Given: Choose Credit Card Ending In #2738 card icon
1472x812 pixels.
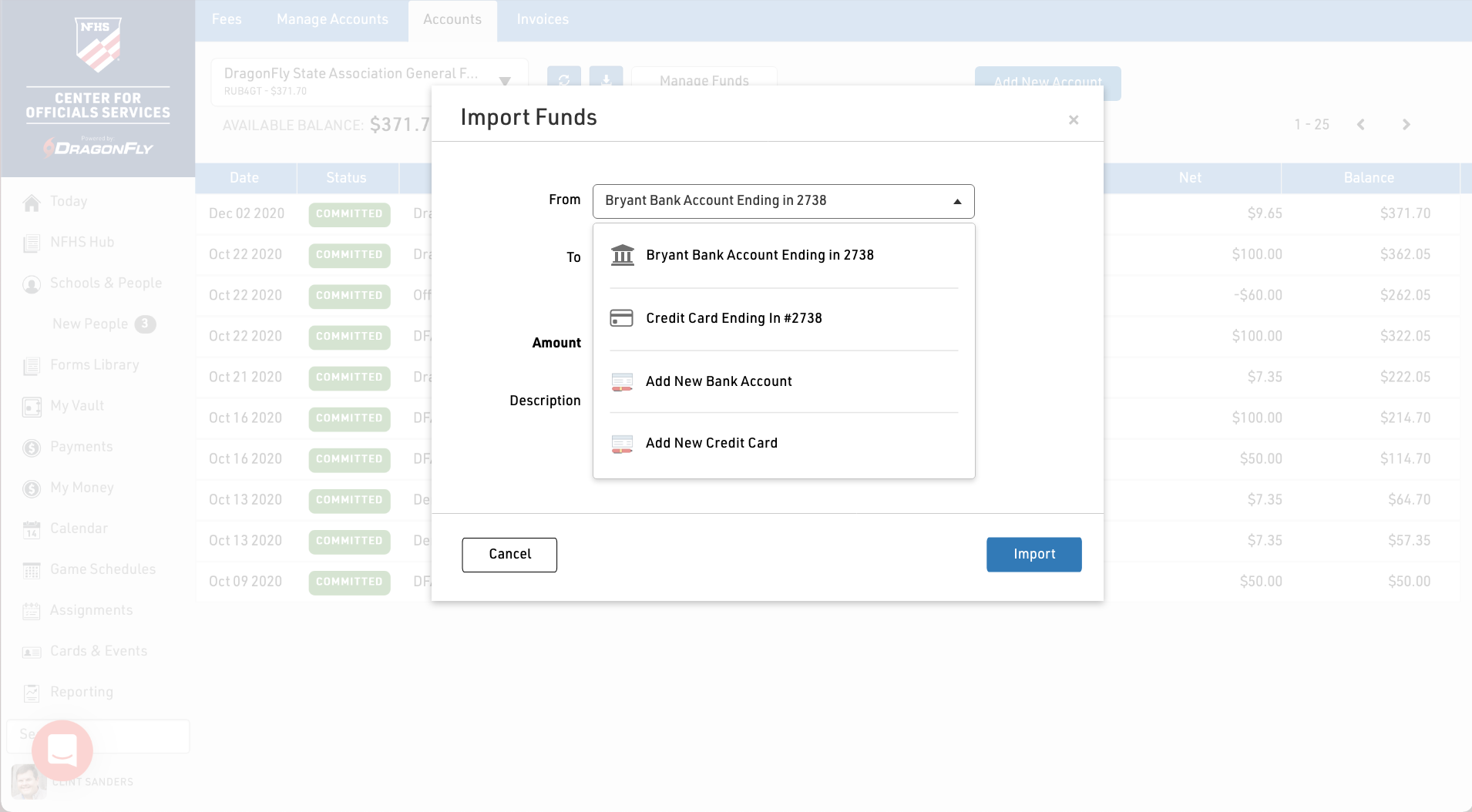Looking at the screenshot, I should 621,318.
